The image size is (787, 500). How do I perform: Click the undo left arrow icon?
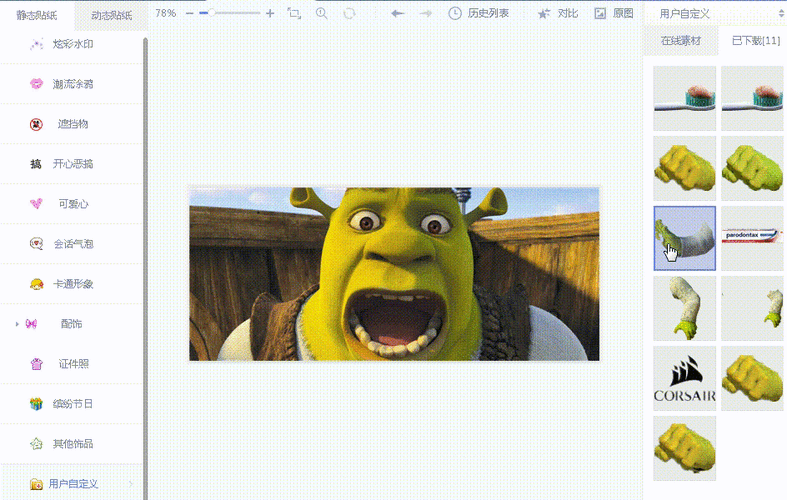coord(397,14)
